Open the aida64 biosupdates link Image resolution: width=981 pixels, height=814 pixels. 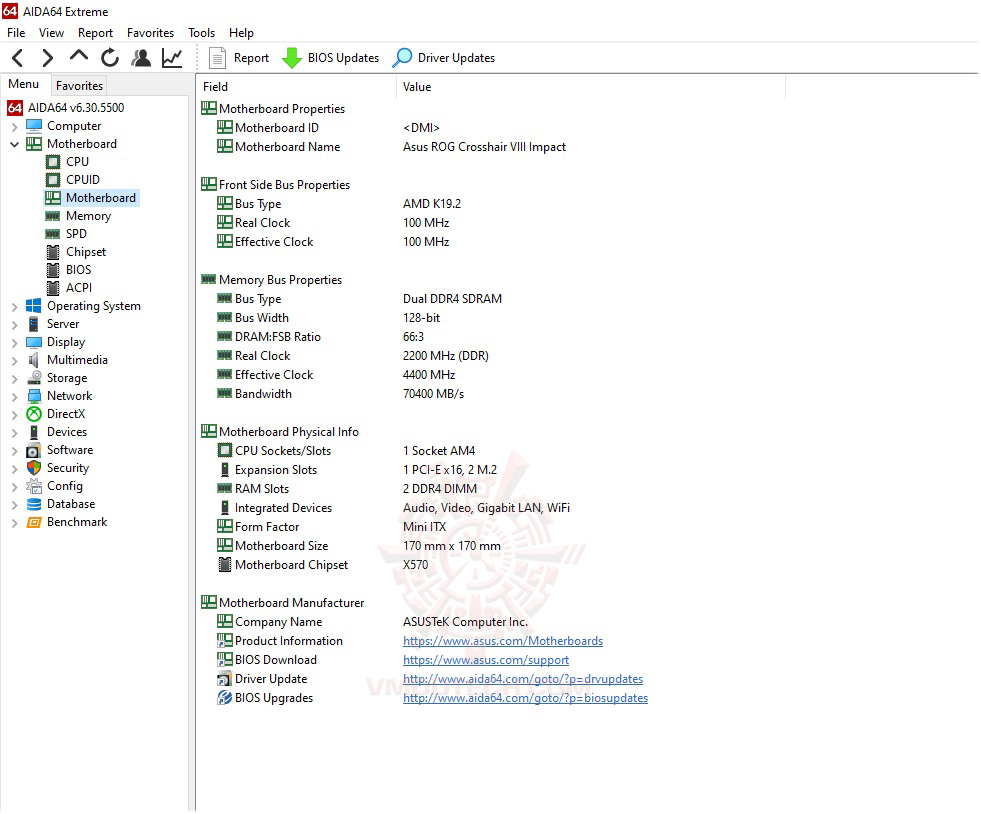(526, 698)
